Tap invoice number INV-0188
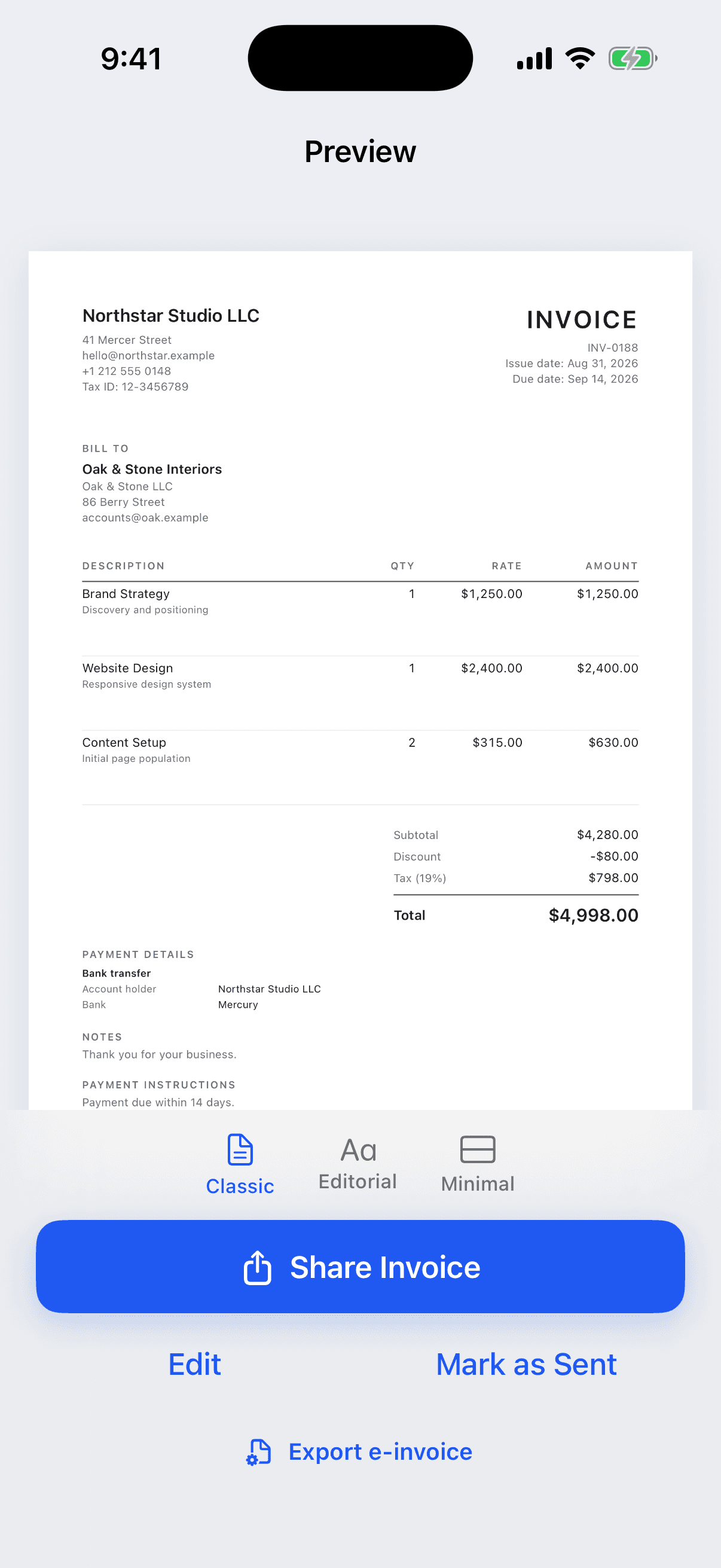Image resolution: width=721 pixels, height=1568 pixels. (613, 347)
